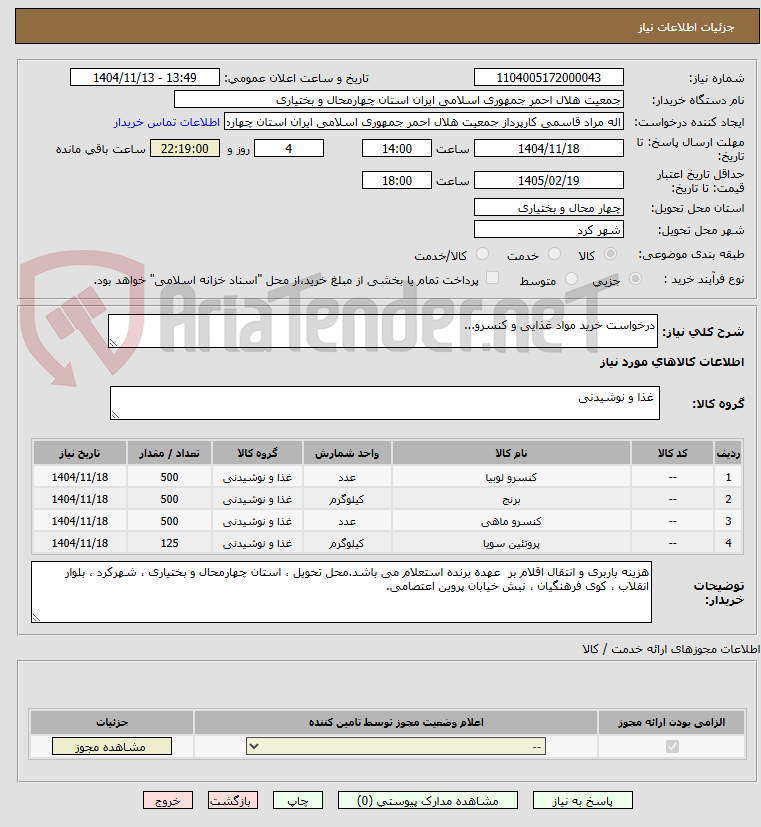Image resolution: width=761 pixels, height=827 pixels.
Task: Click the validity time 18:00 field
Action: click(397, 180)
